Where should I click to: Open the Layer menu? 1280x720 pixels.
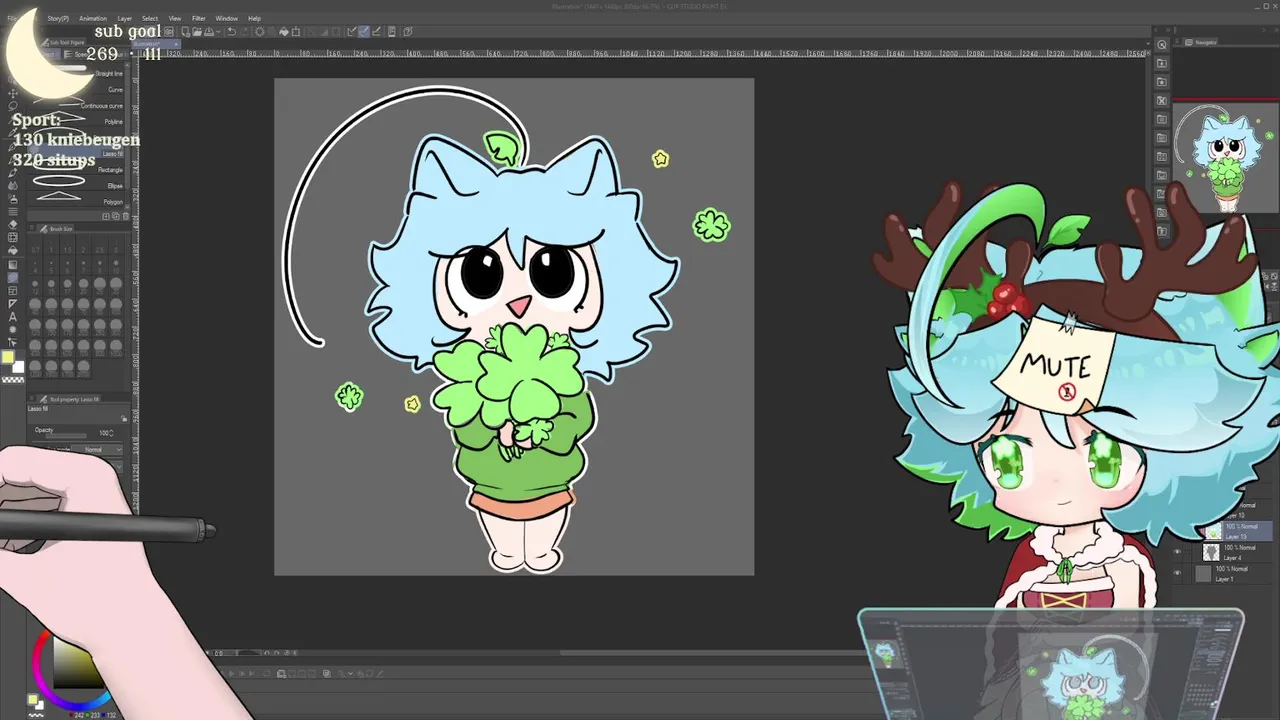[124, 18]
